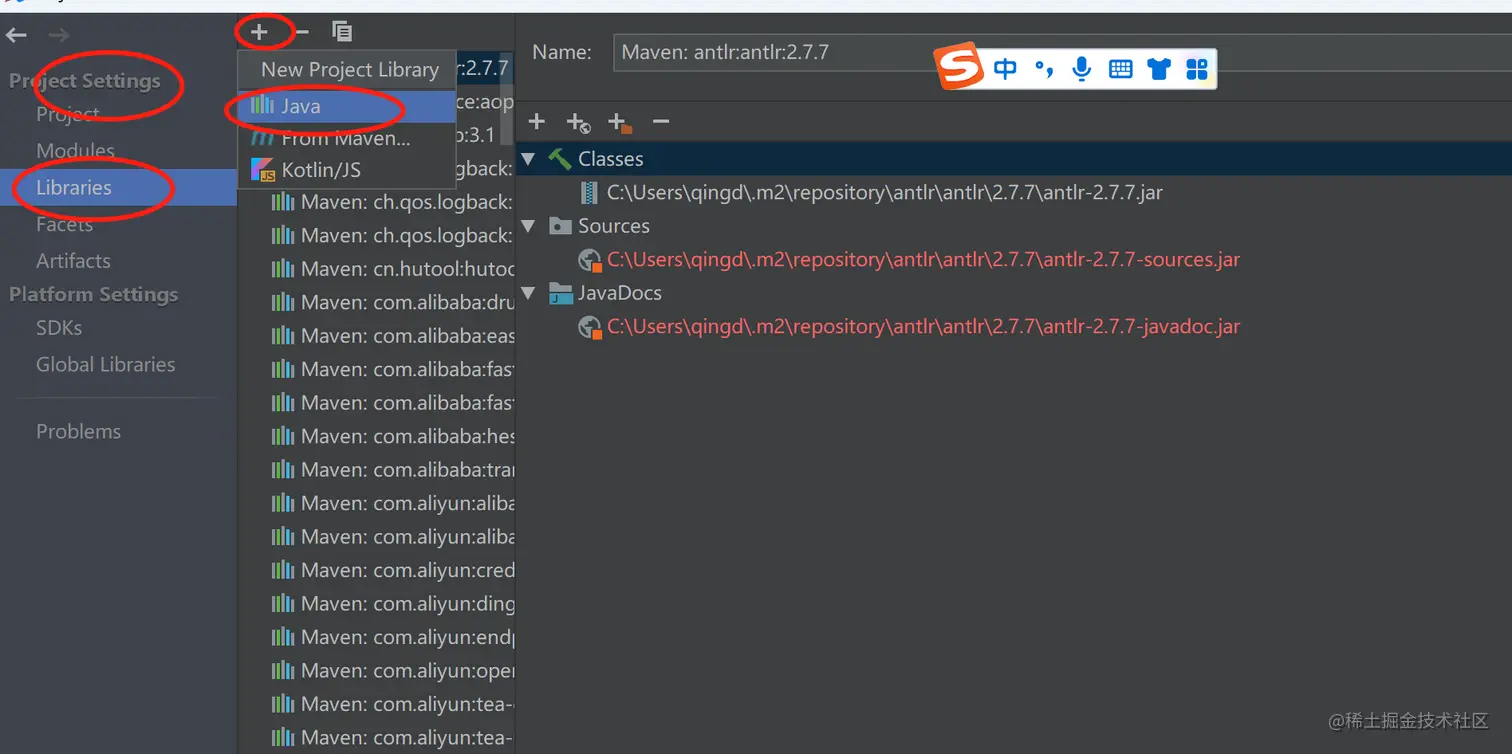
Task: Open the SDKs page
Action: [x=59, y=328]
